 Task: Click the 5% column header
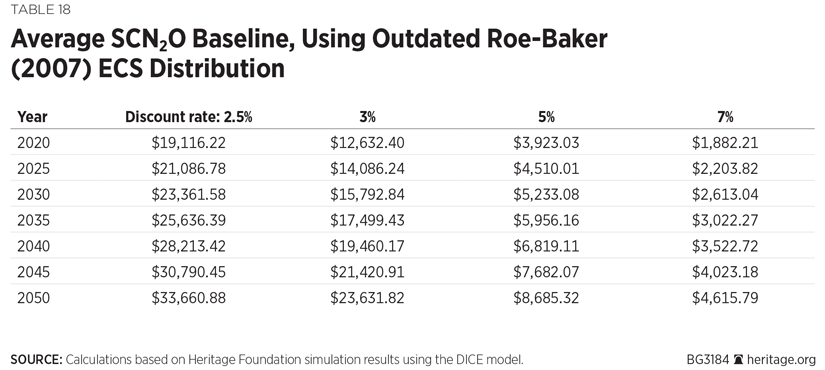546,117
